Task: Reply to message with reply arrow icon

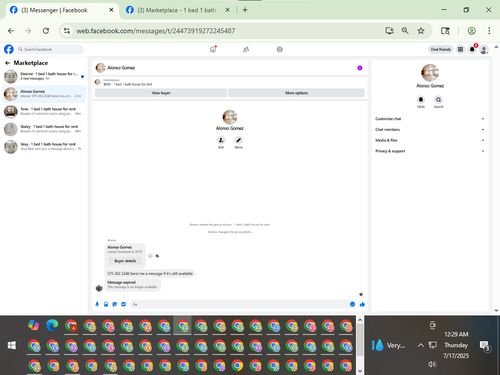Action: (x=157, y=256)
